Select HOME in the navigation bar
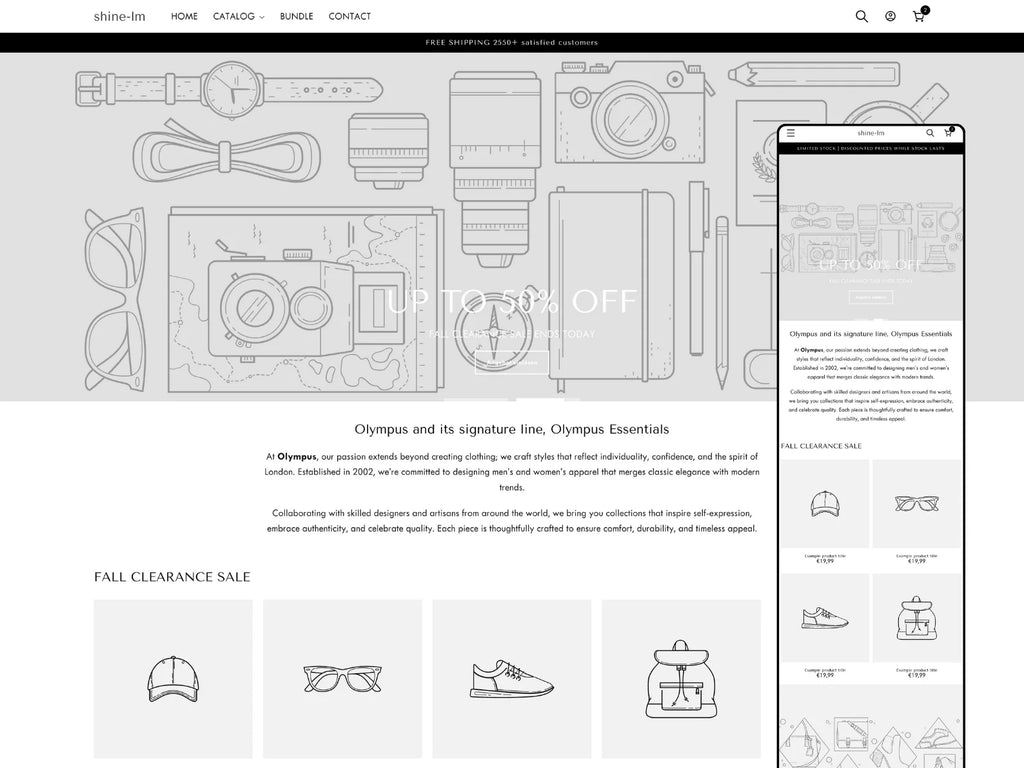The width and height of the screenshot is (1024, 768). tap(184, 16)
